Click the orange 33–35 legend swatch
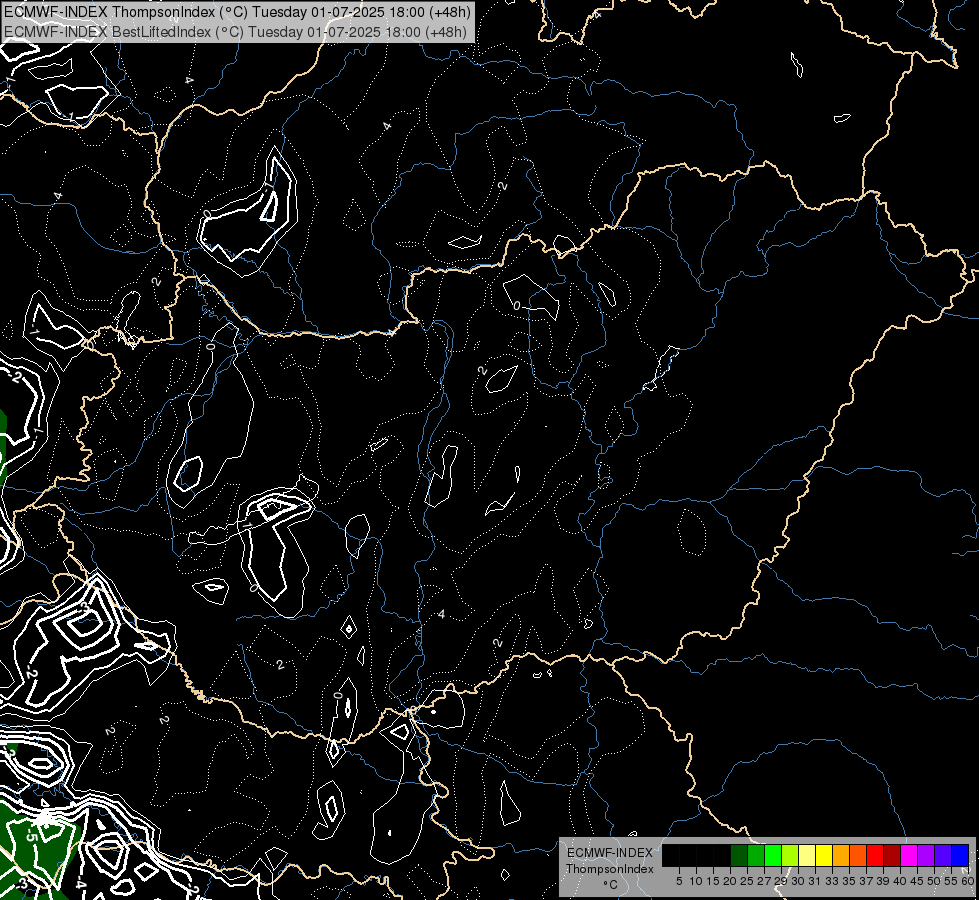Image resolution: width=979 pixels, height=900 pixels. (x=841, y=855)
